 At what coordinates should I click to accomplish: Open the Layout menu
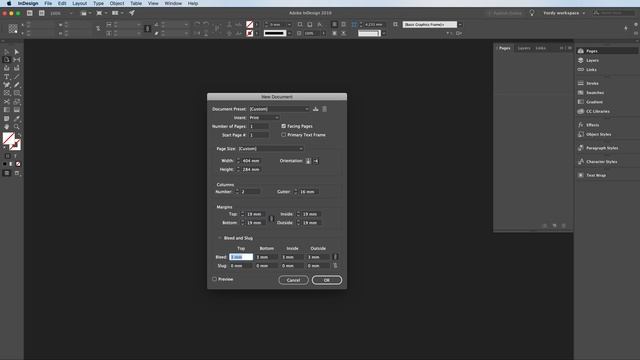click(80, 3)
